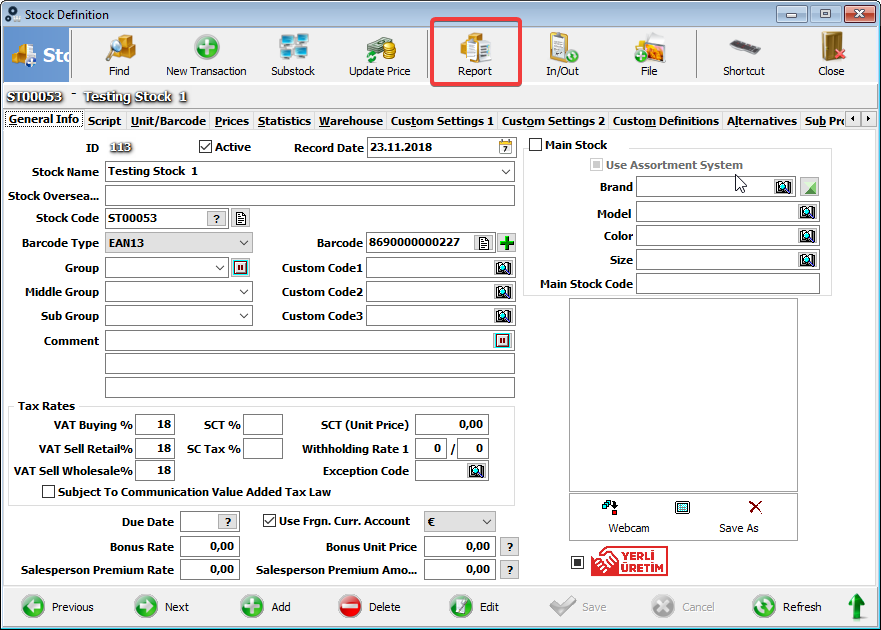Go to the Previous record
This screenshot has height=630, width=881.
58,607
